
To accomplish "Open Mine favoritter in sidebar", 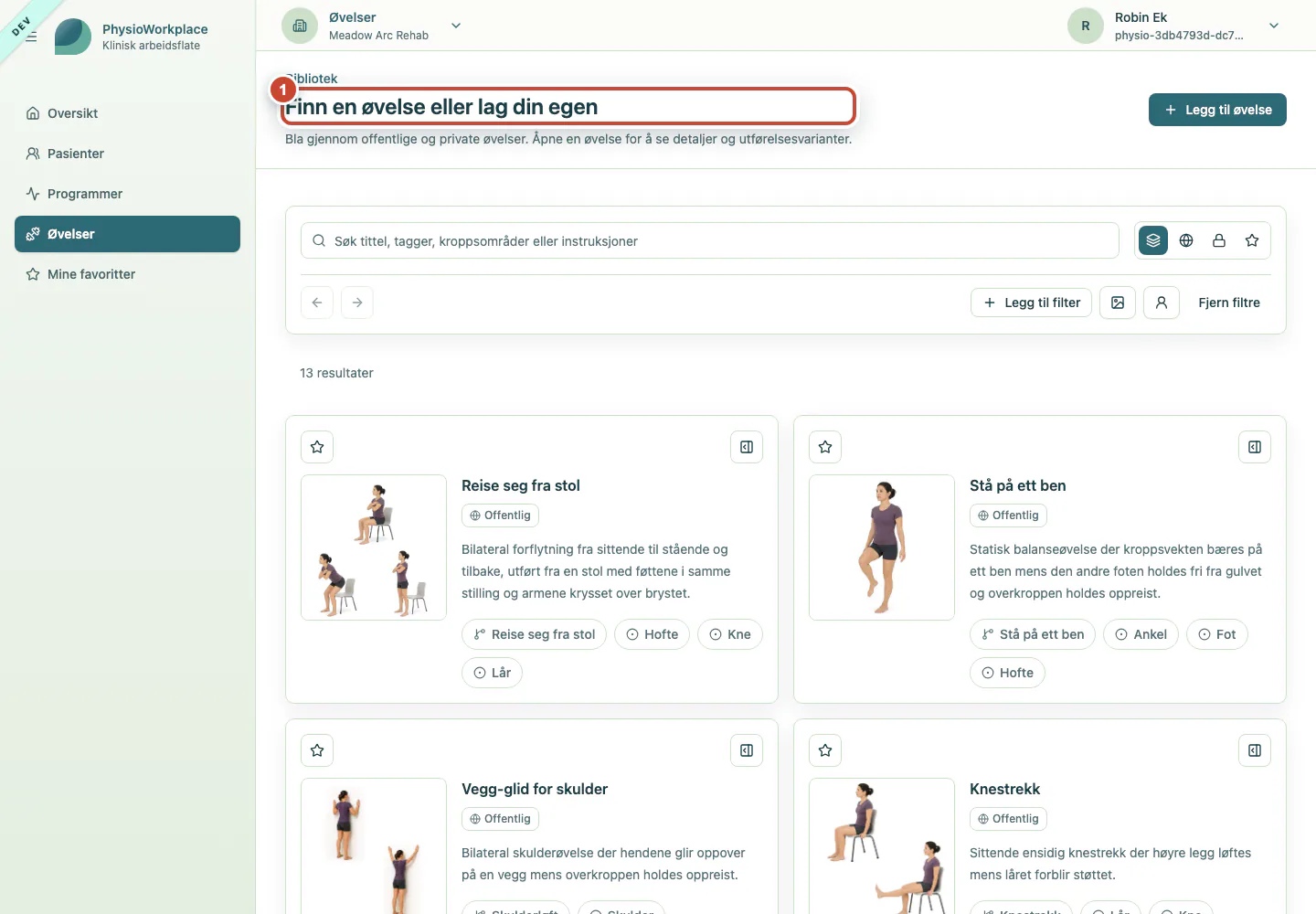I will point(127,274).
